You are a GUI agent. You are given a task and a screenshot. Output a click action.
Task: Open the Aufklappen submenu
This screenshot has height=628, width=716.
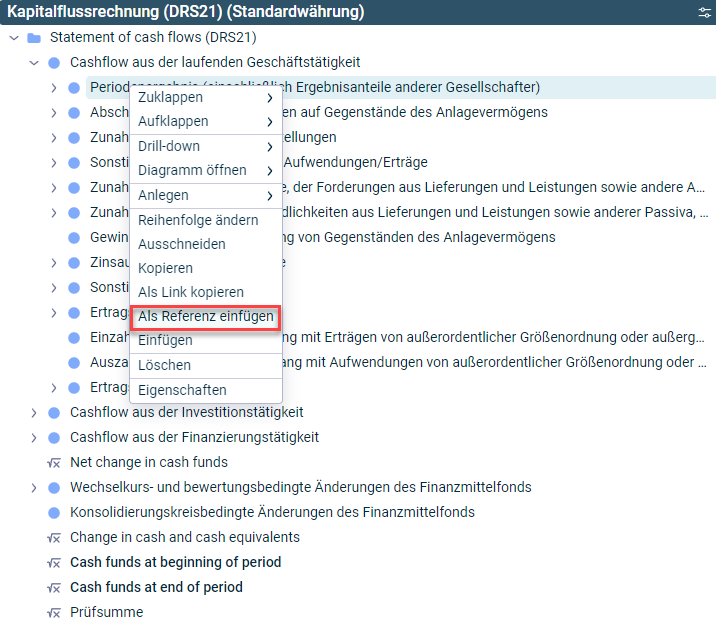206,121
